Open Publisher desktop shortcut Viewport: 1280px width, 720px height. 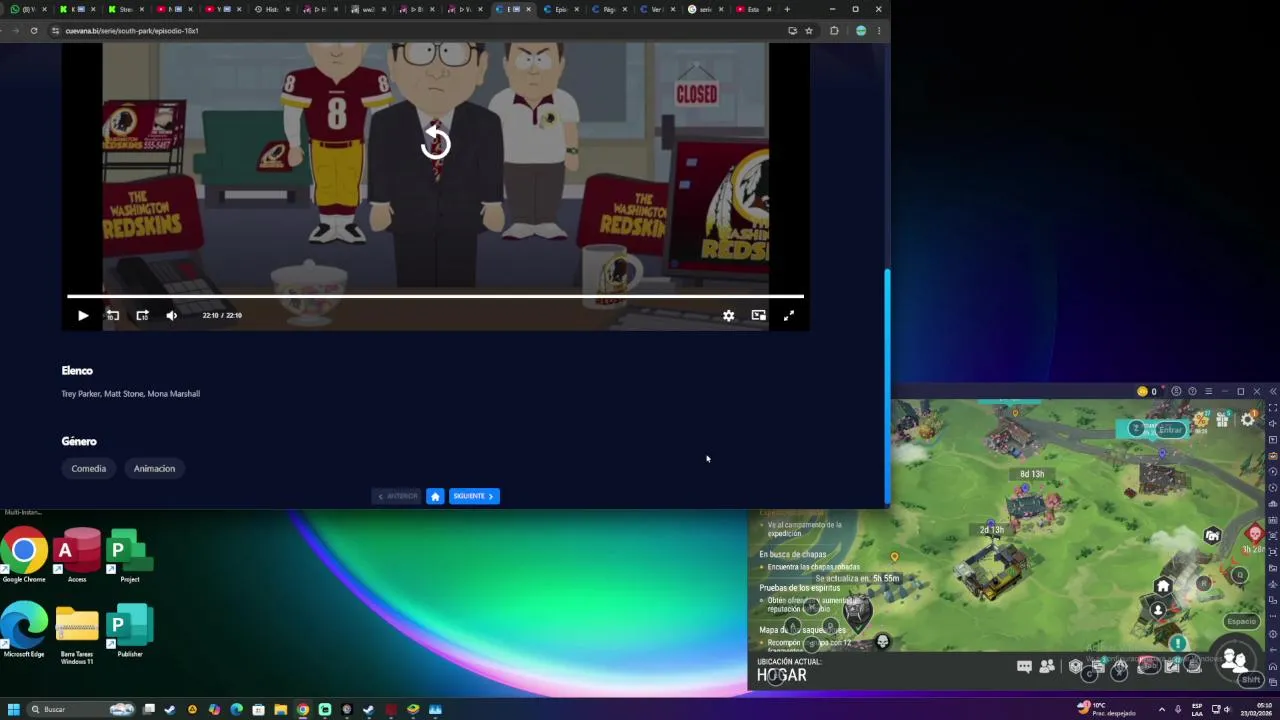[129, 630]
